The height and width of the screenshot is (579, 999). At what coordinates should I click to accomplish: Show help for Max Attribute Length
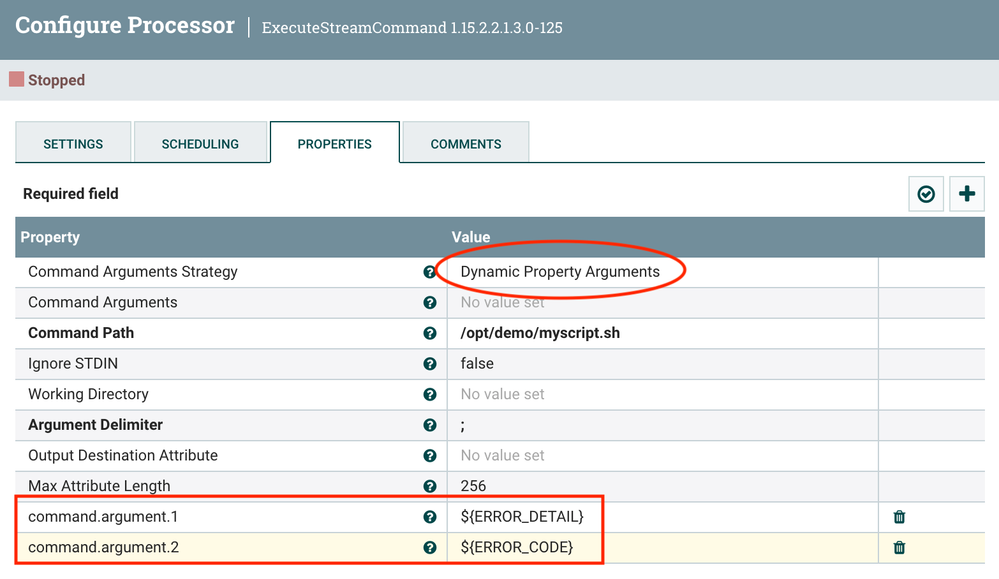tap(430, 486)
